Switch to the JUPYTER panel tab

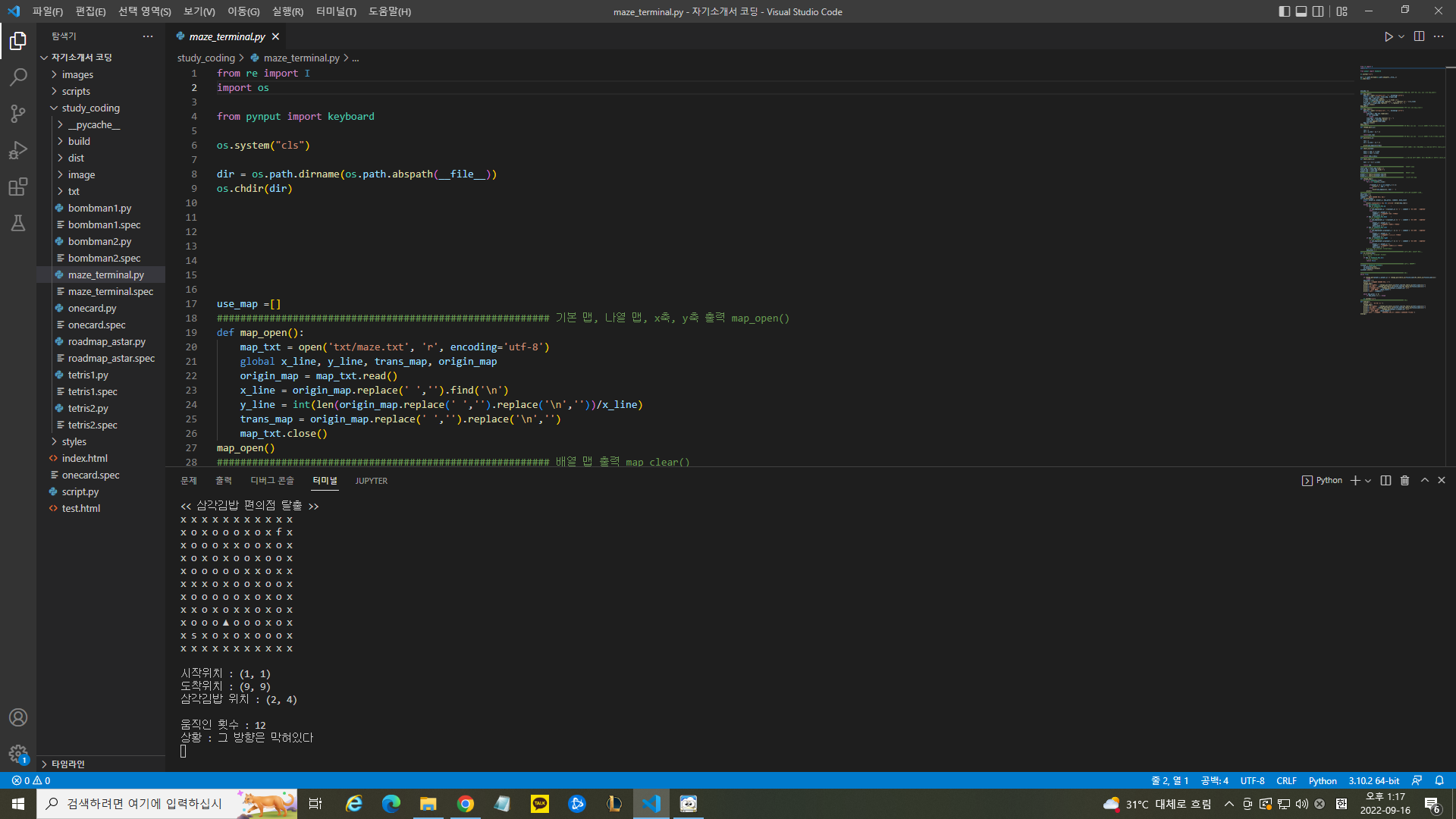tap(371, 480)
